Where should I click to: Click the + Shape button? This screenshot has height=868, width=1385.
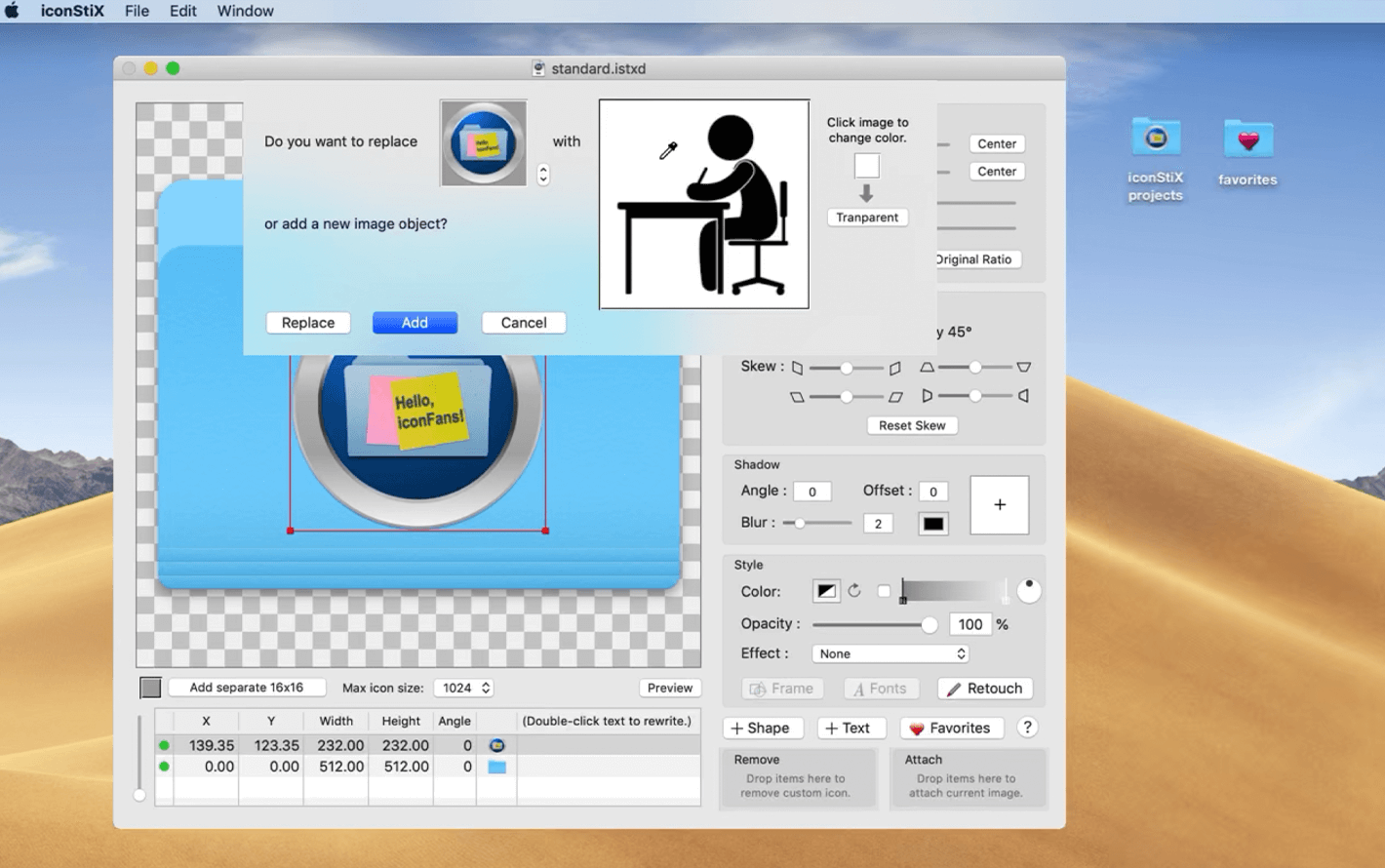762,729
